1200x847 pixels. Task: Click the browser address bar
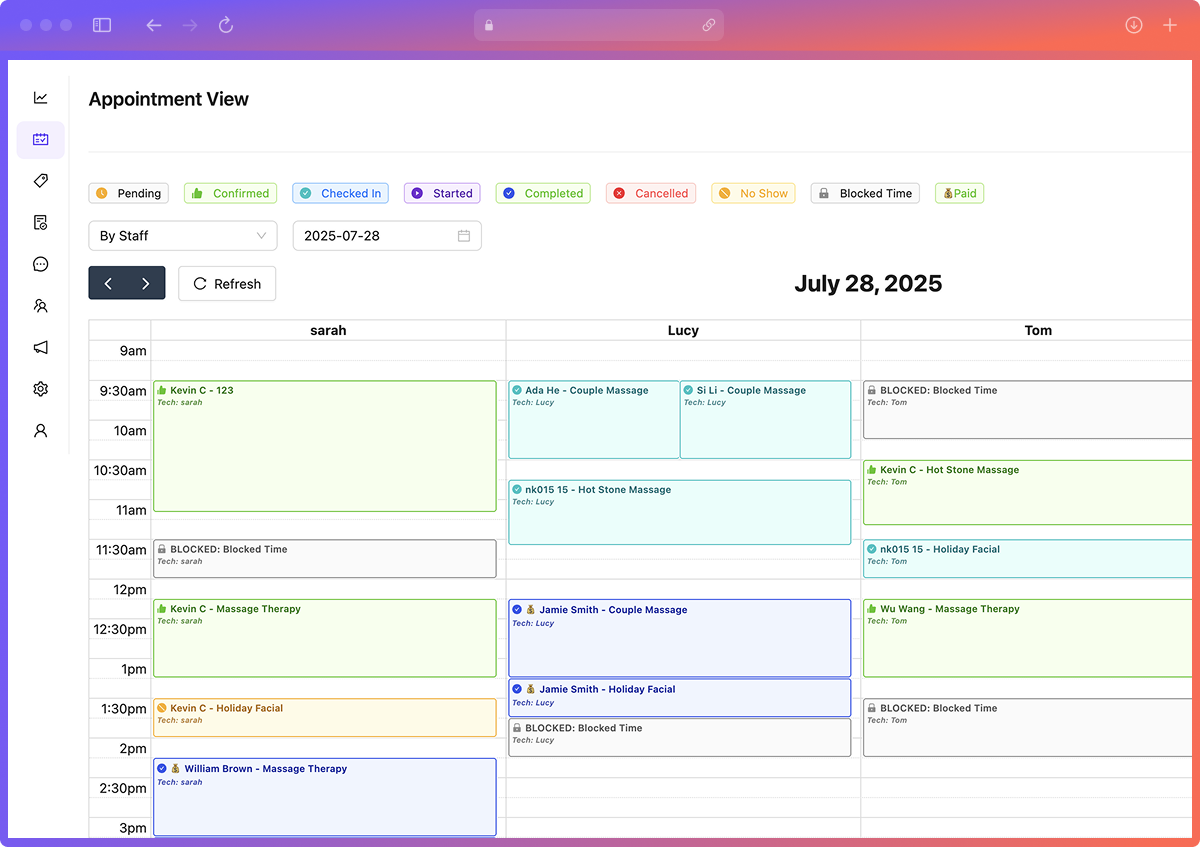tap(599, 25)
